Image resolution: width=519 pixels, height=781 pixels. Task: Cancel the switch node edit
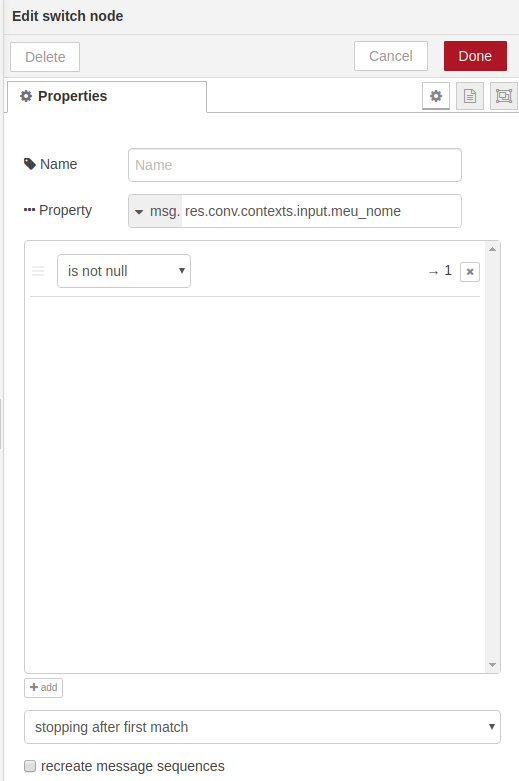click(391, 56)
